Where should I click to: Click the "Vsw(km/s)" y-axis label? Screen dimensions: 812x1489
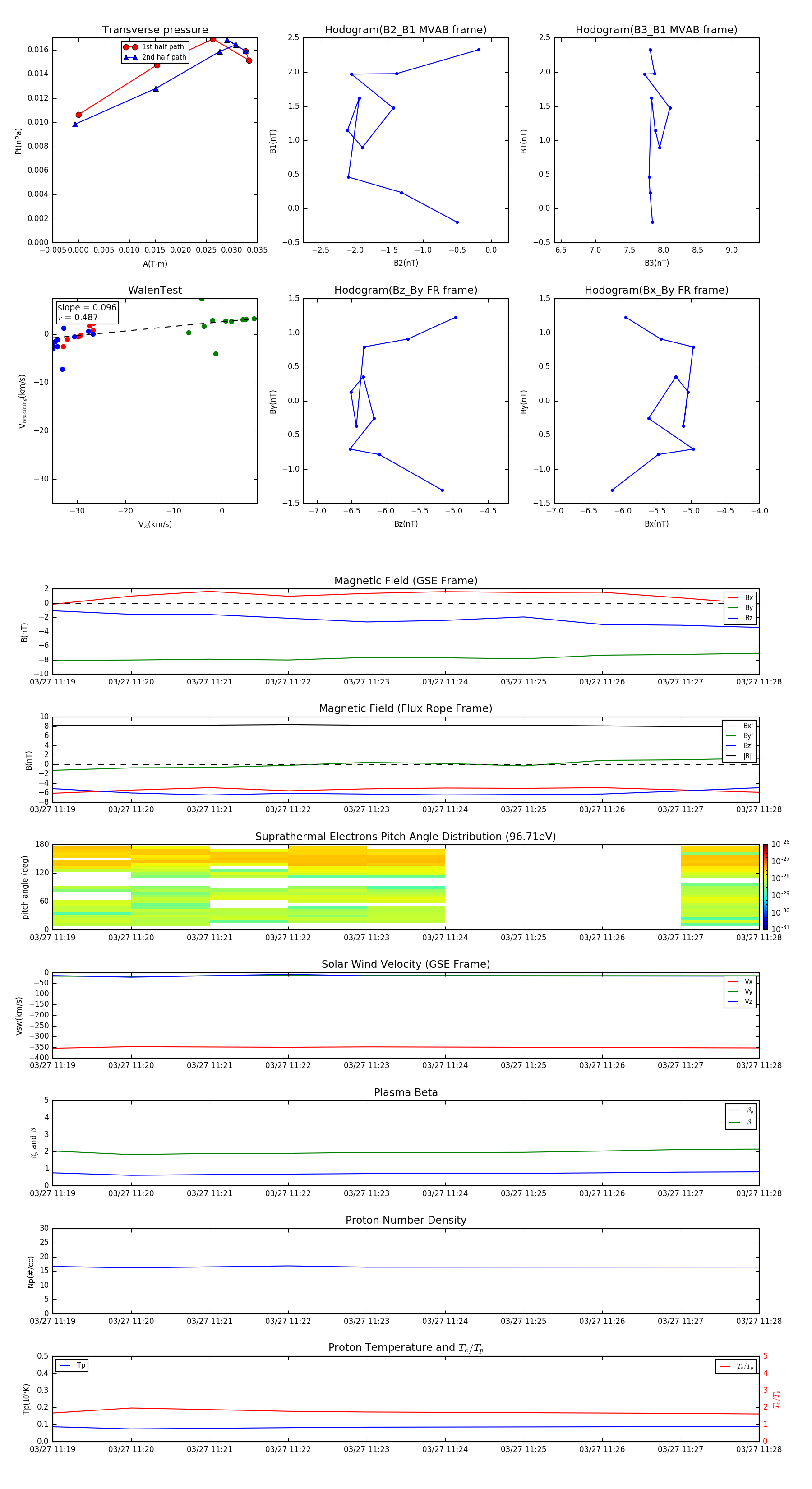(x=18, y=1016)
